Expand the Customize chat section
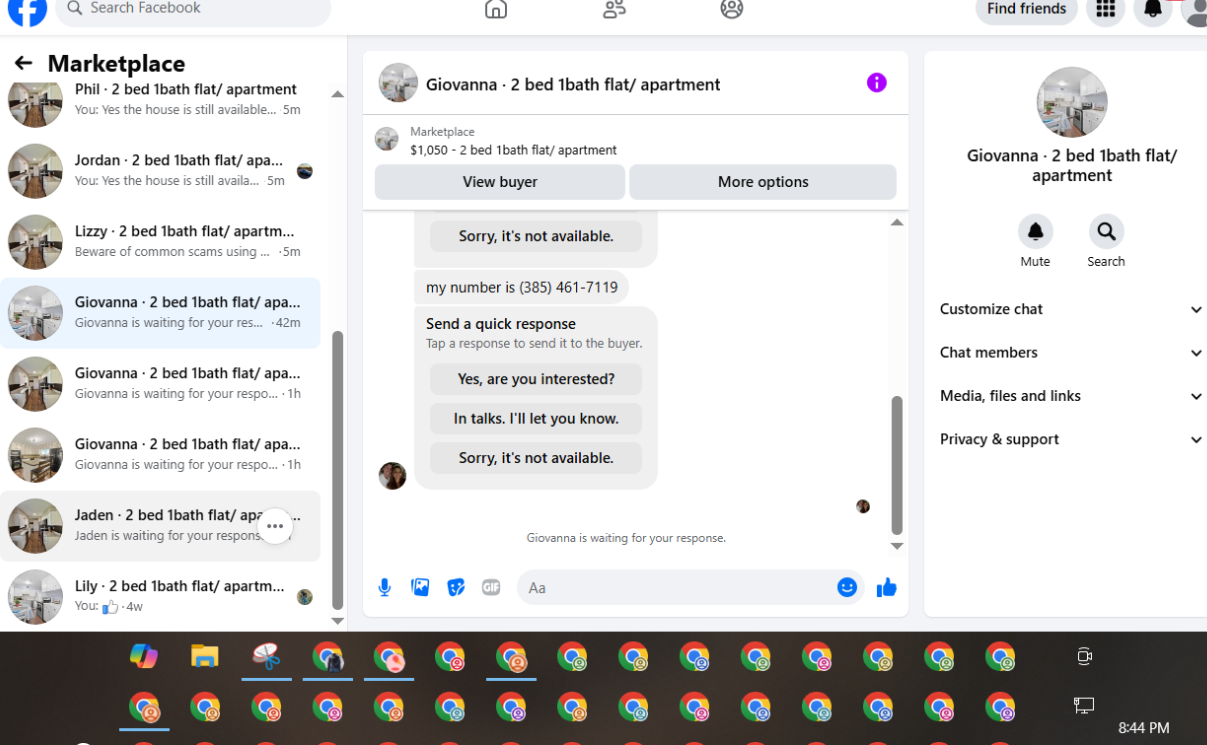Viewport: 1207px width, 745px height. [x=1072, y=309]
